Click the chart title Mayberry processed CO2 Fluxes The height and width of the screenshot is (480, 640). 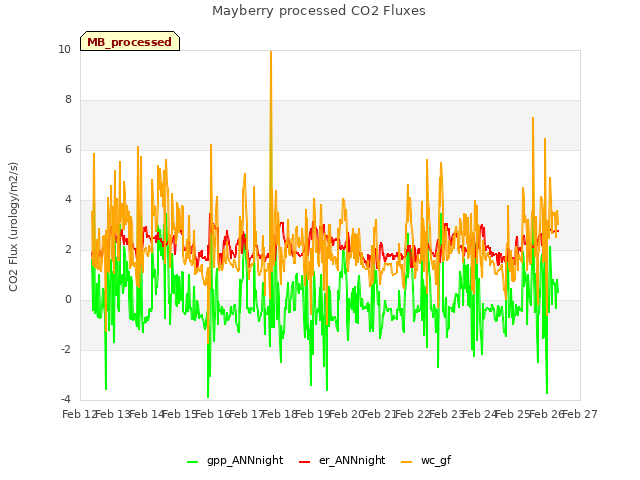pyautogui.click(x=319, y=11)
